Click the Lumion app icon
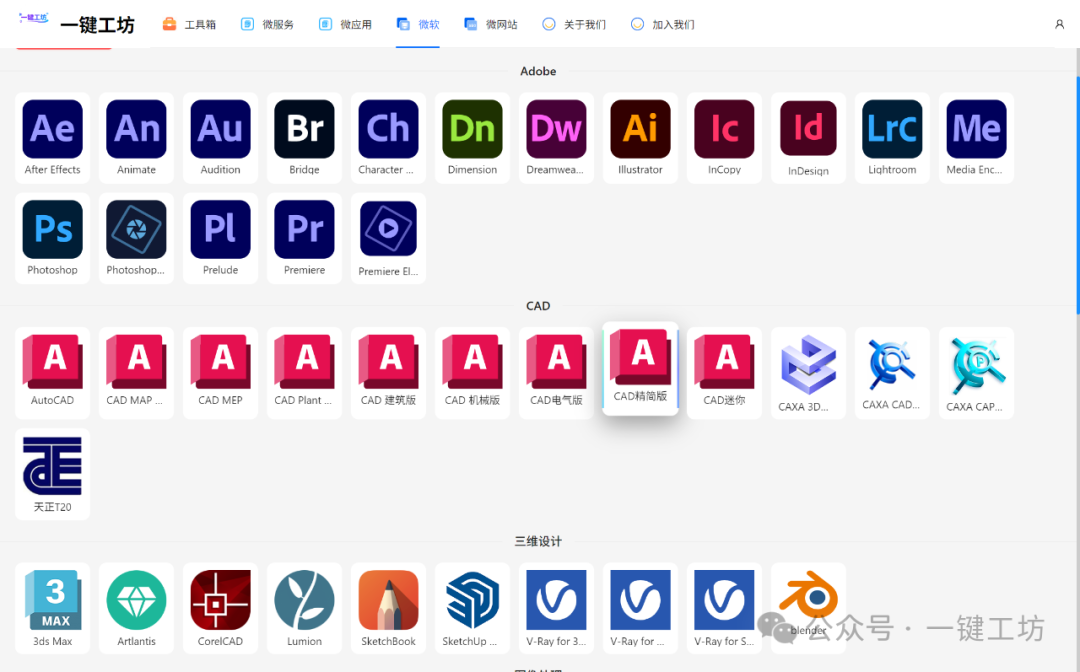The height and width of the screenshot is (672, 1080). tap(304, 608)
